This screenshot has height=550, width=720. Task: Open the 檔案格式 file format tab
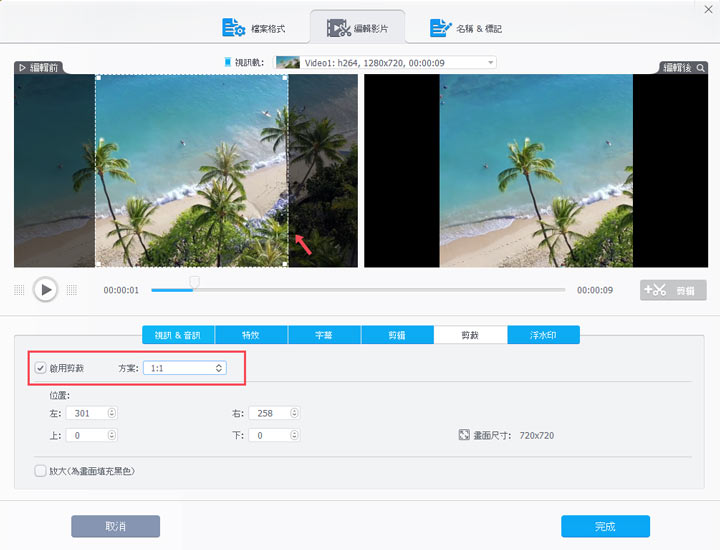253,28
